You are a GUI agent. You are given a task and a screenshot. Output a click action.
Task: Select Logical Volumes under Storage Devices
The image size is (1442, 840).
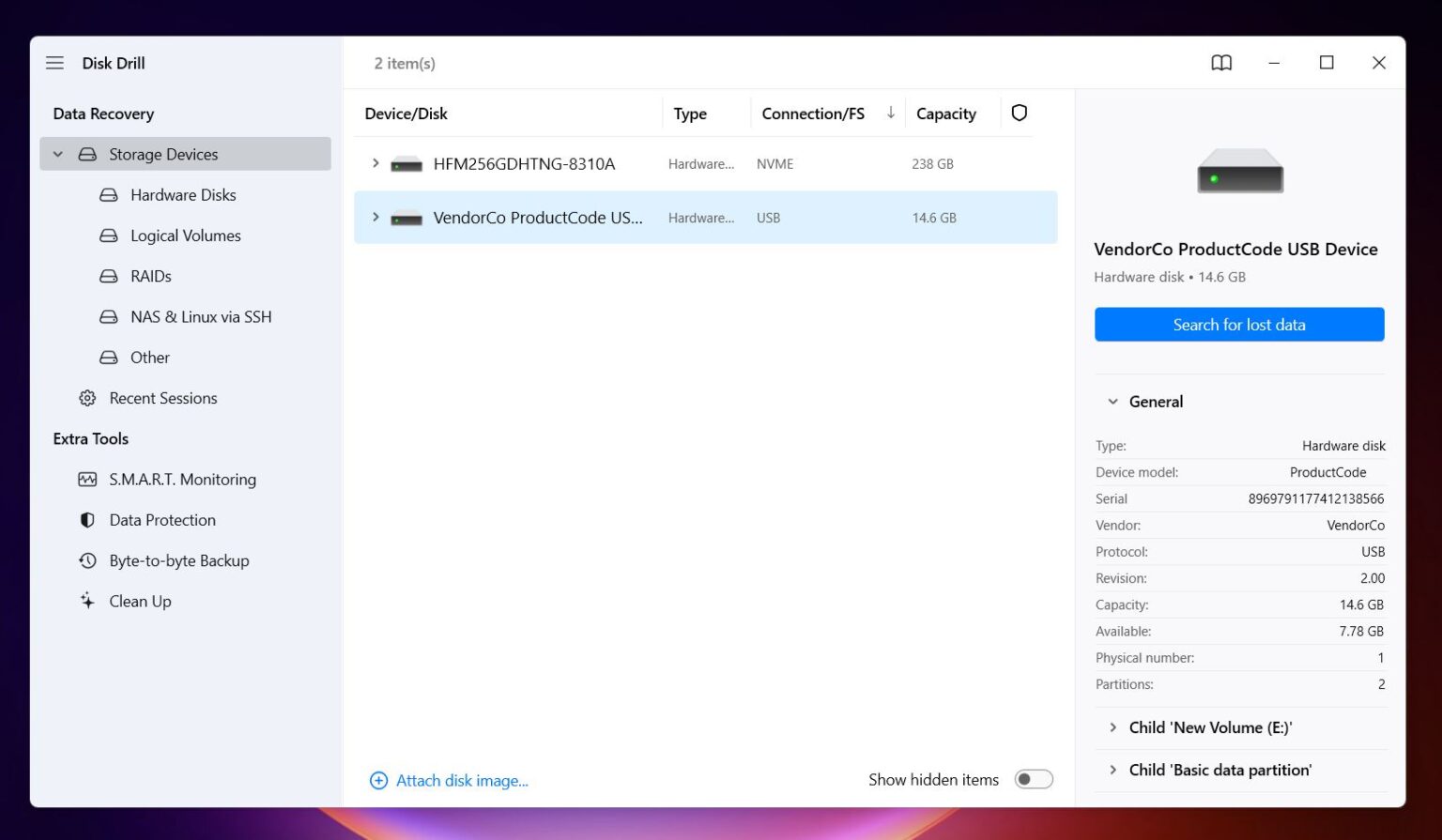point(185,235)
